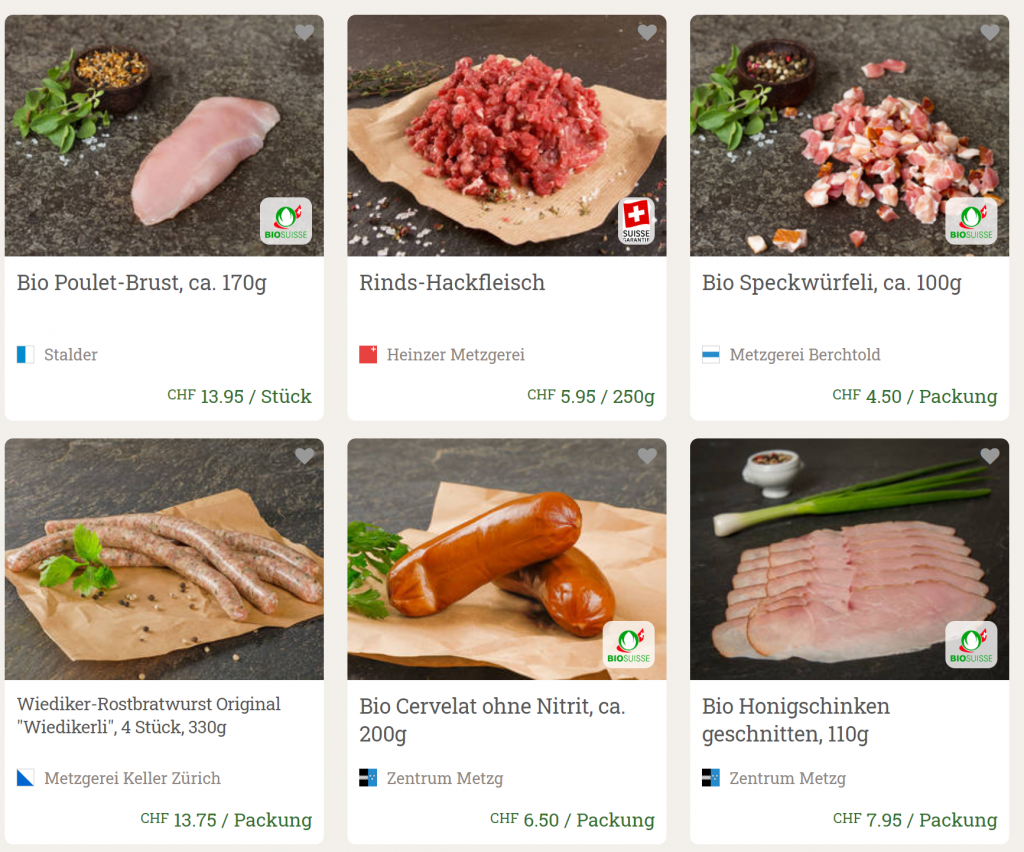Click Bio Suisse badge on Poulet-Brust
The image size is (1024, 852).
tap(286, 221)
